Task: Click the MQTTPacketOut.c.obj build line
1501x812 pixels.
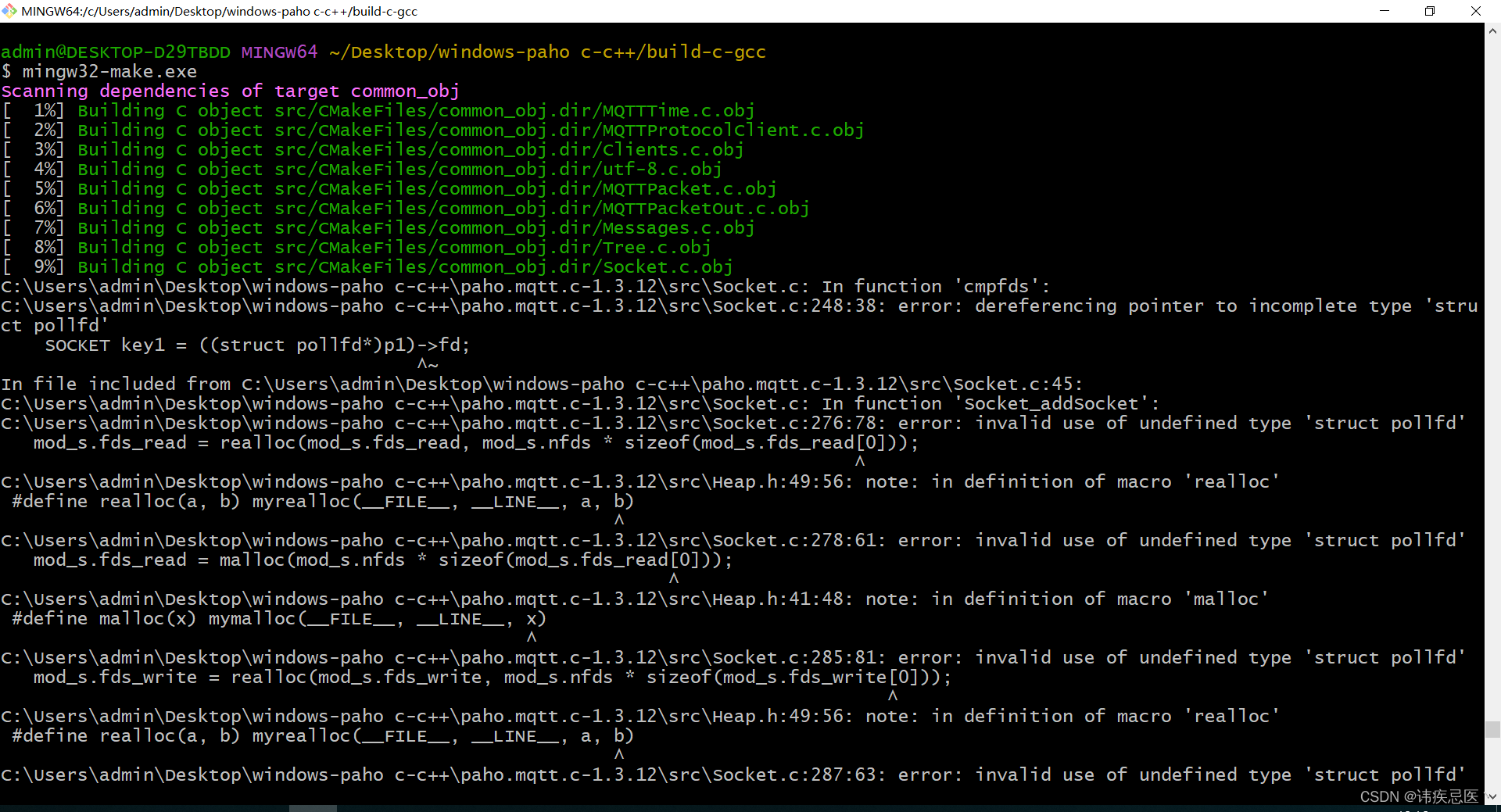Action: (x=406, y=209)
